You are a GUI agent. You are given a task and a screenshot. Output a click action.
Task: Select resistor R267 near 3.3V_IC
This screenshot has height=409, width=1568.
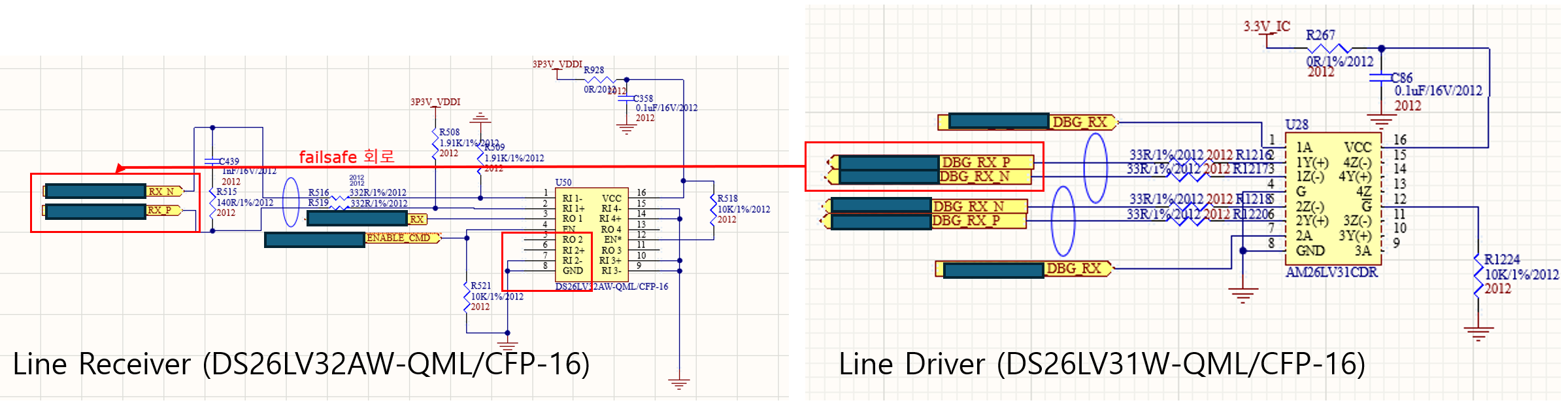coord(1327,48)
